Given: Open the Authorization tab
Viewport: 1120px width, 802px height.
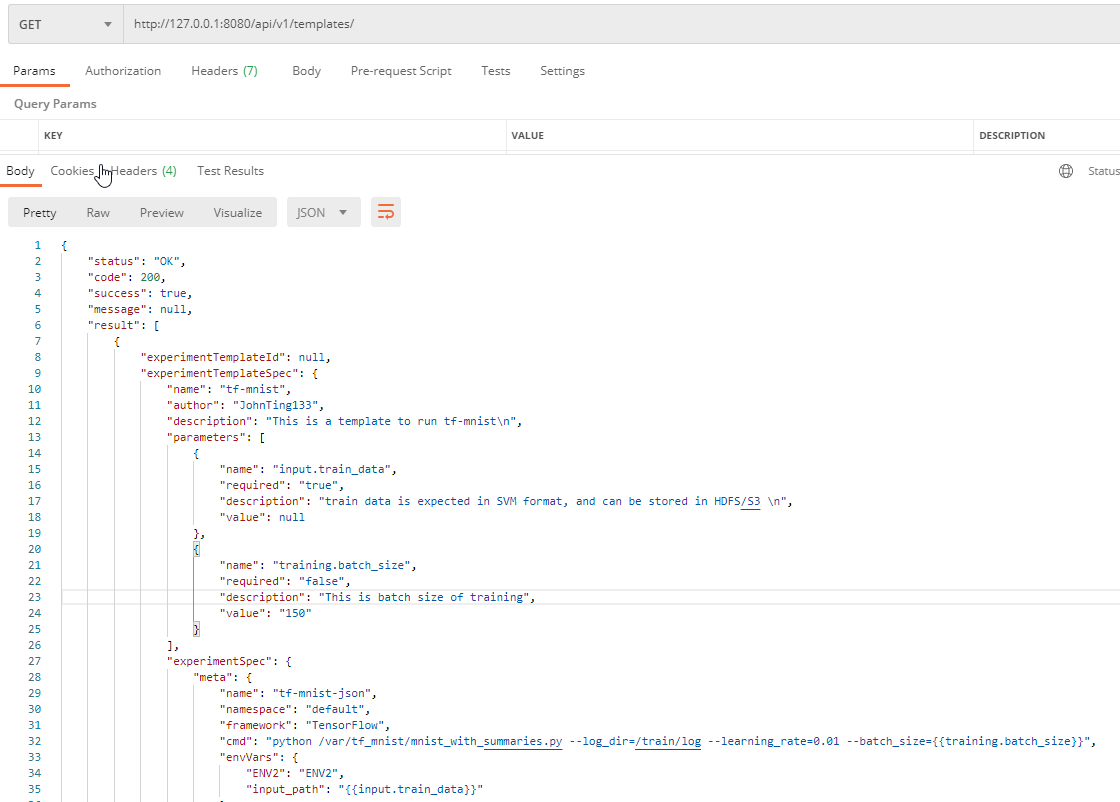Looking at the screenshot, I should tap(123, 71).
